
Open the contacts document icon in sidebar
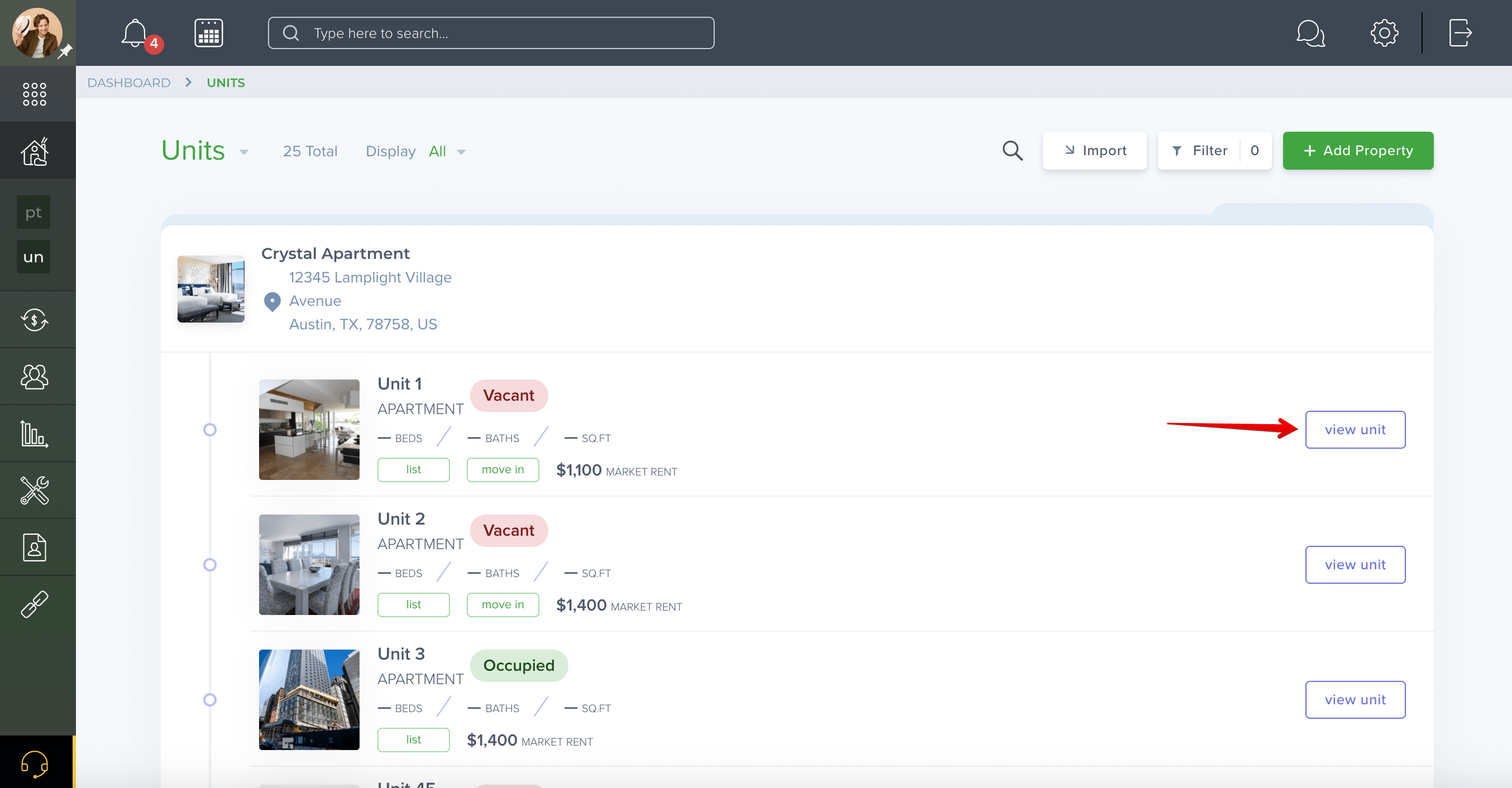click(34, 547)
